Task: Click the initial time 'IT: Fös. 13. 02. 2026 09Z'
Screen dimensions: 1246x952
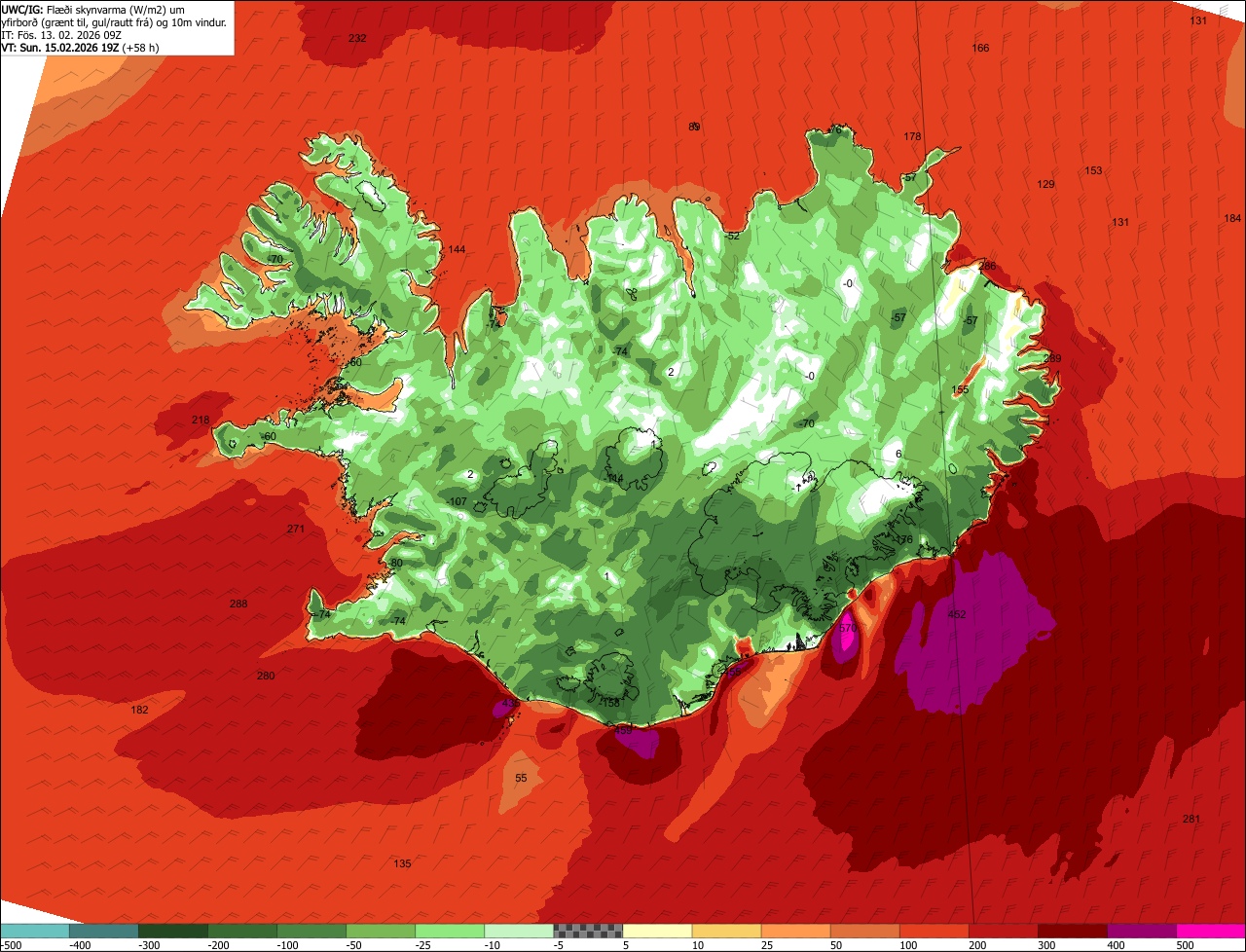Action: coord(61,34)
